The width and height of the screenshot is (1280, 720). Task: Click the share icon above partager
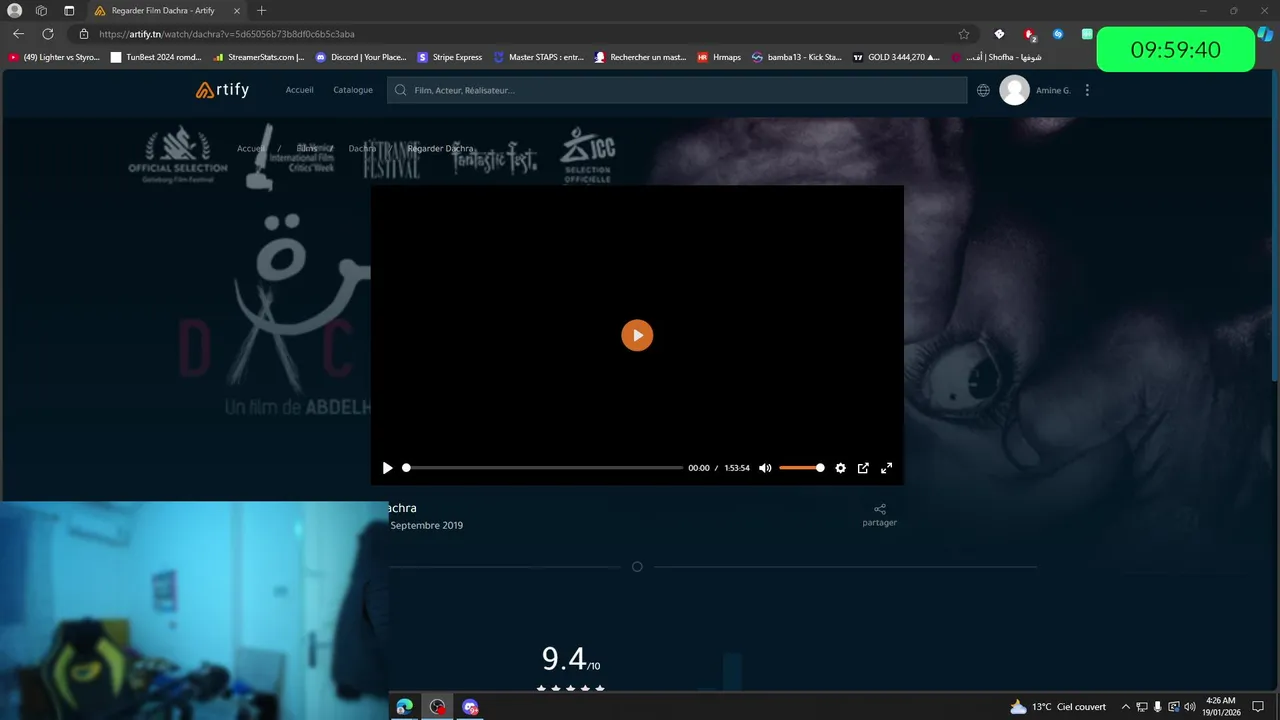[x=880, y=509]
